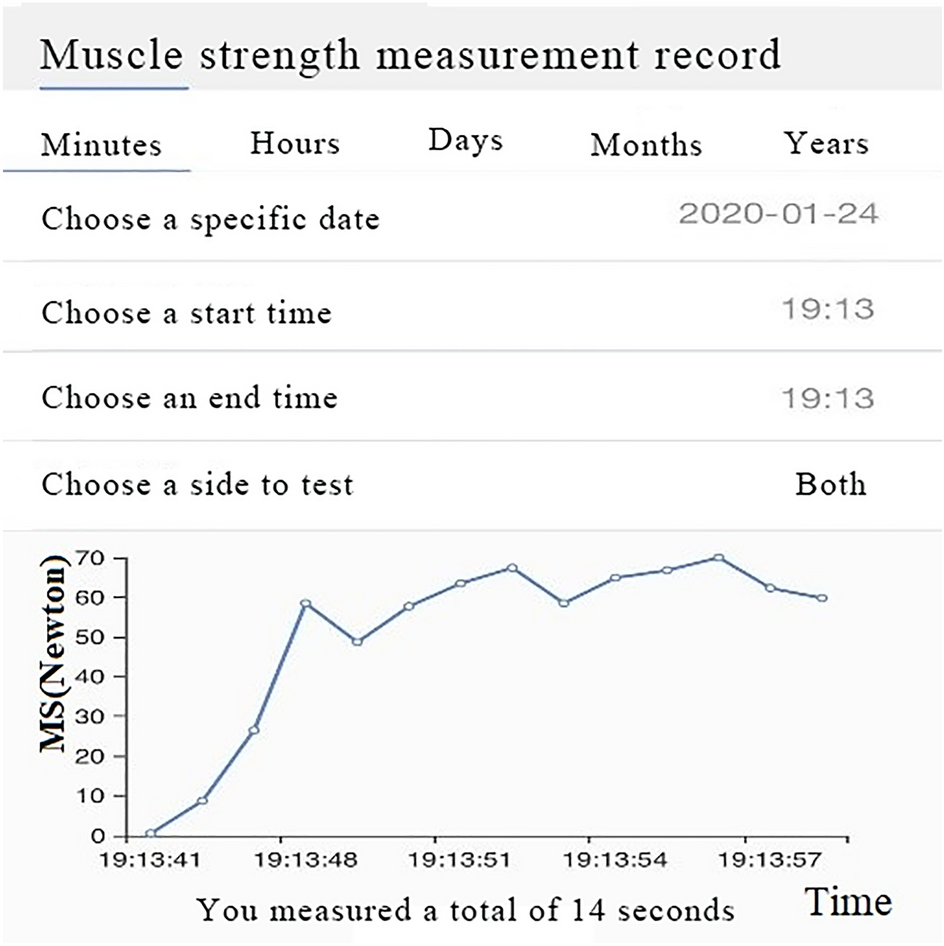Screen dimensions: 944x946
Task: Click the peak data point near 19:13:56
Action: [x=716, y=558]
